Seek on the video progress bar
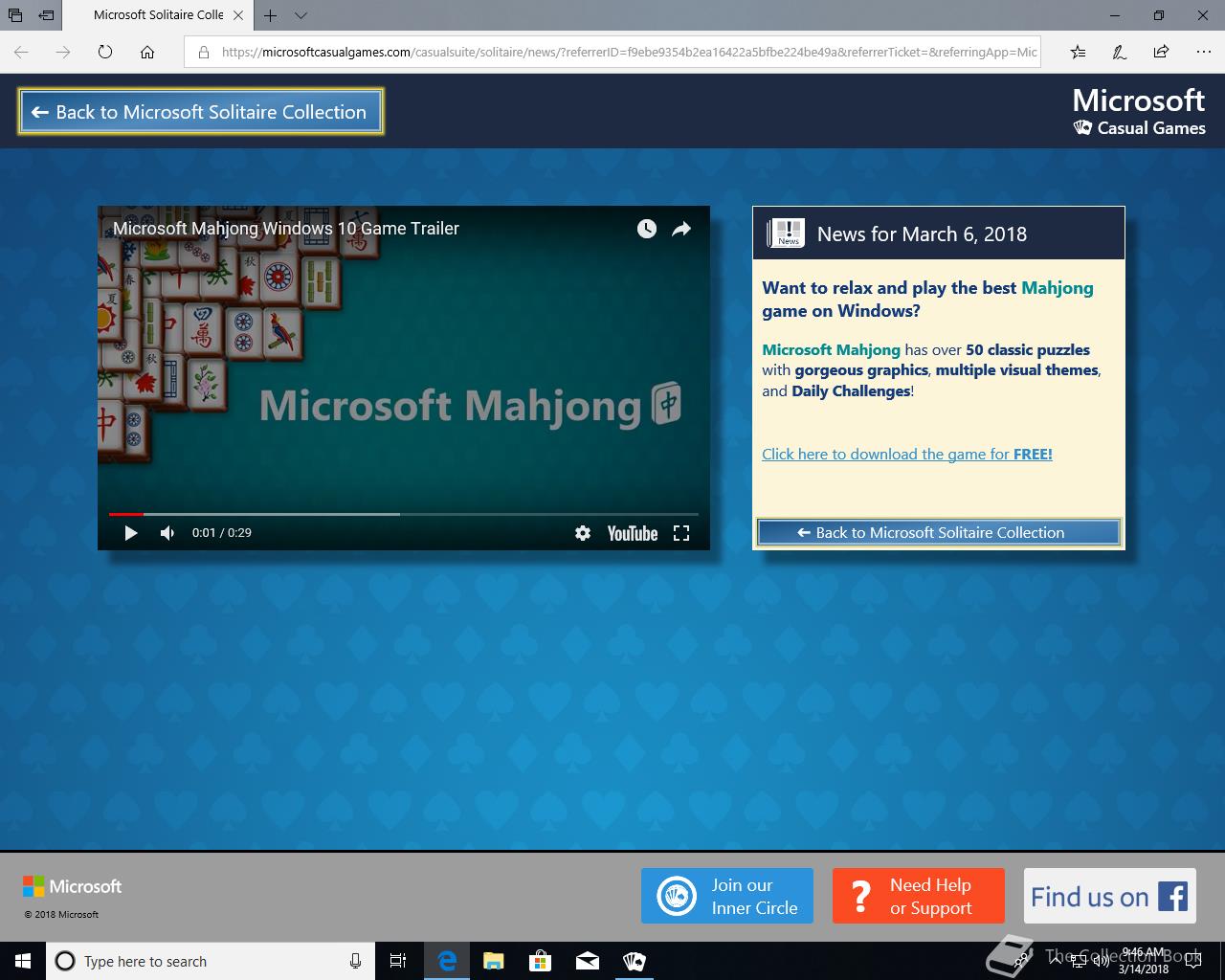 click(x=404, y=514)
